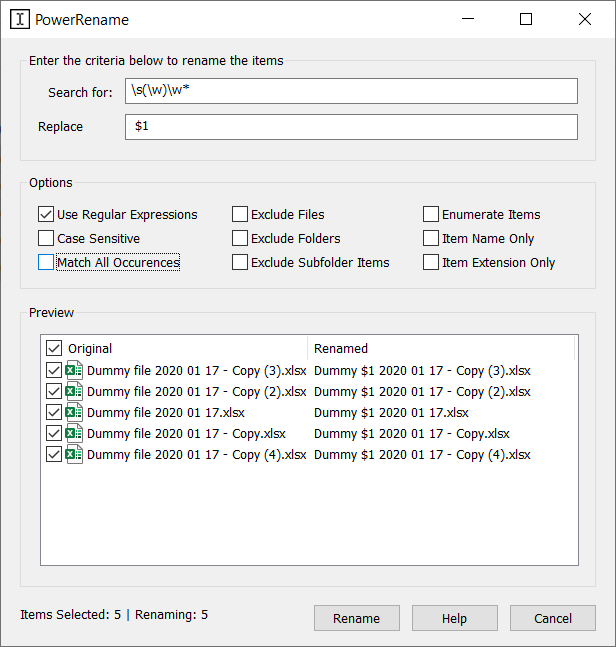Click Excel icon of 17 - Copy.xlsx file
Image resolution: width=616 pixels, height=647 pixels.
coord(74,433)
